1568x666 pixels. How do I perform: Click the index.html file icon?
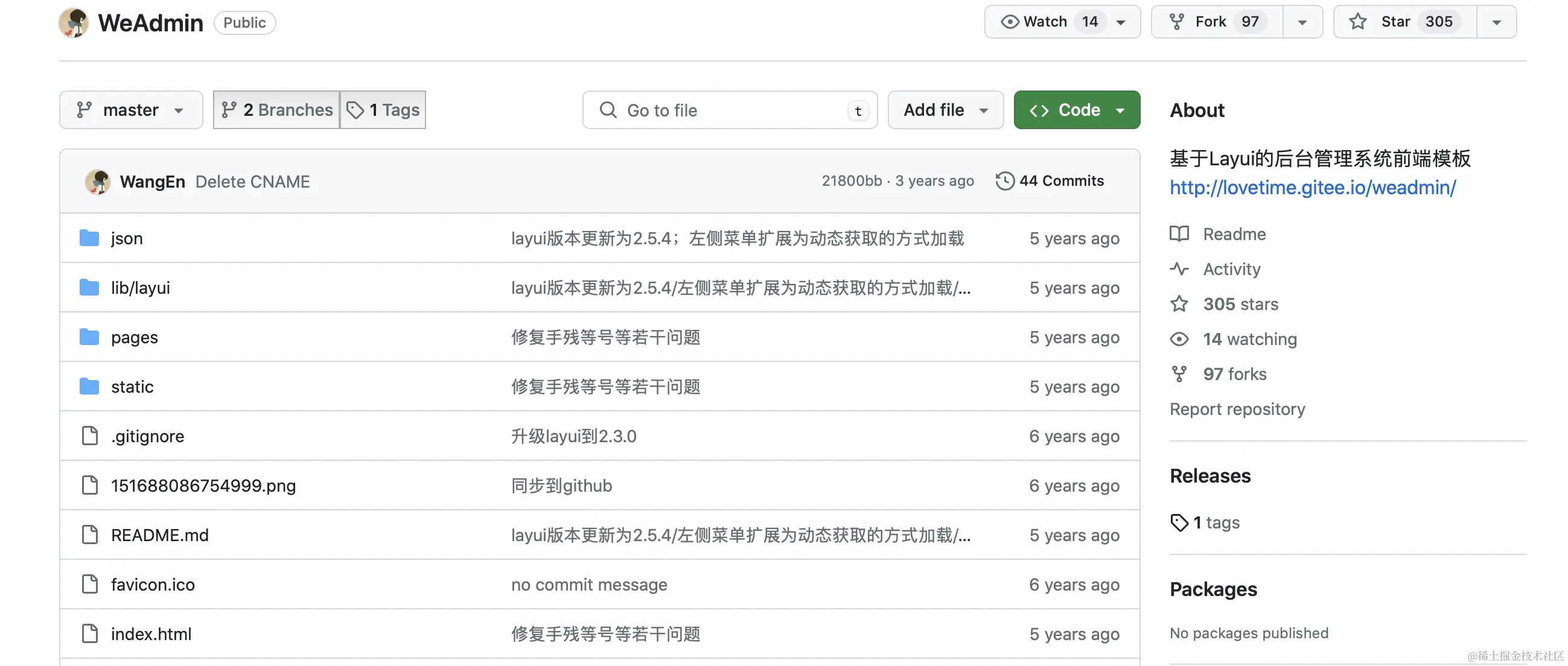click(89, 634)
